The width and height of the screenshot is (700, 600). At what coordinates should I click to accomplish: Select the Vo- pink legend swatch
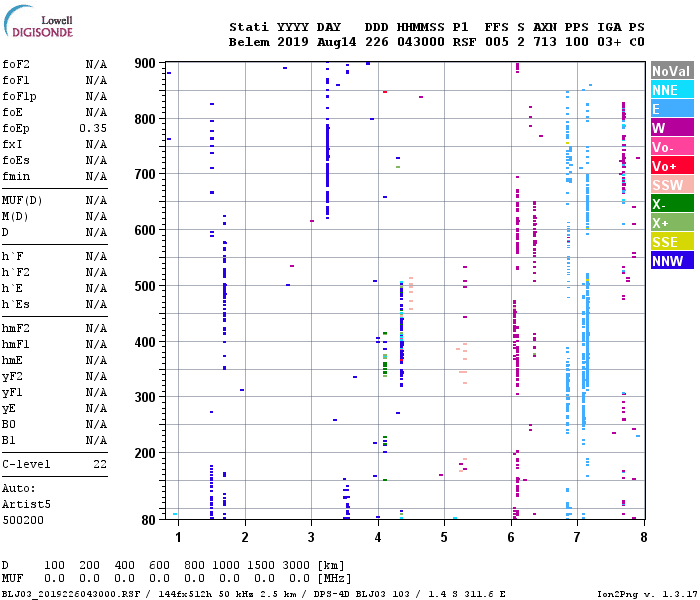point(672,146)
